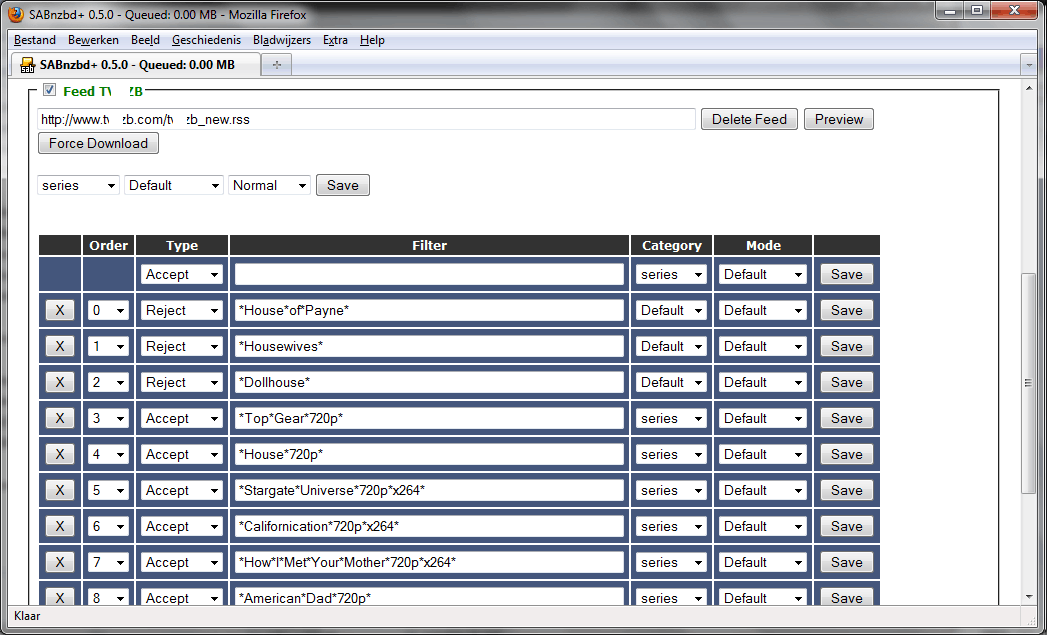
Task: Remove the Dollhouse filter using X
Action: [59, 383]
